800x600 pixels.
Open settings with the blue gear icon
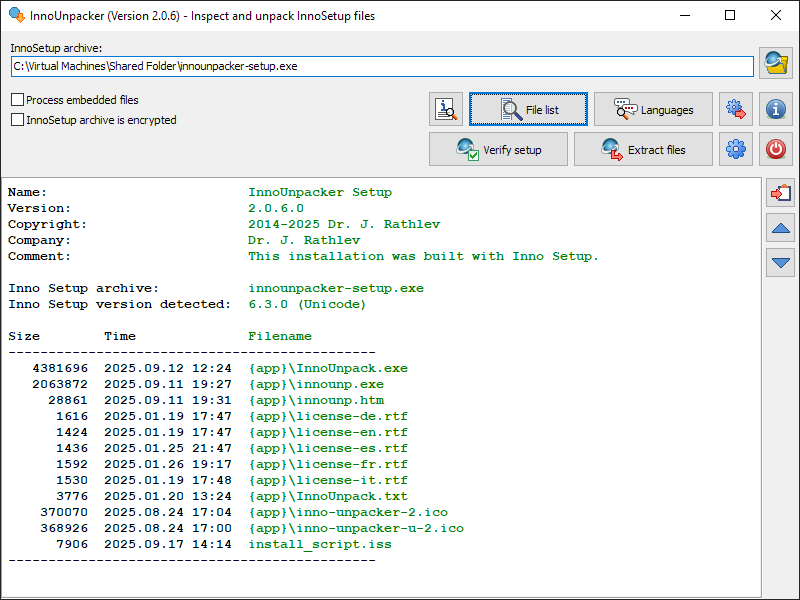pyautogui.click(x=736, y=149)
